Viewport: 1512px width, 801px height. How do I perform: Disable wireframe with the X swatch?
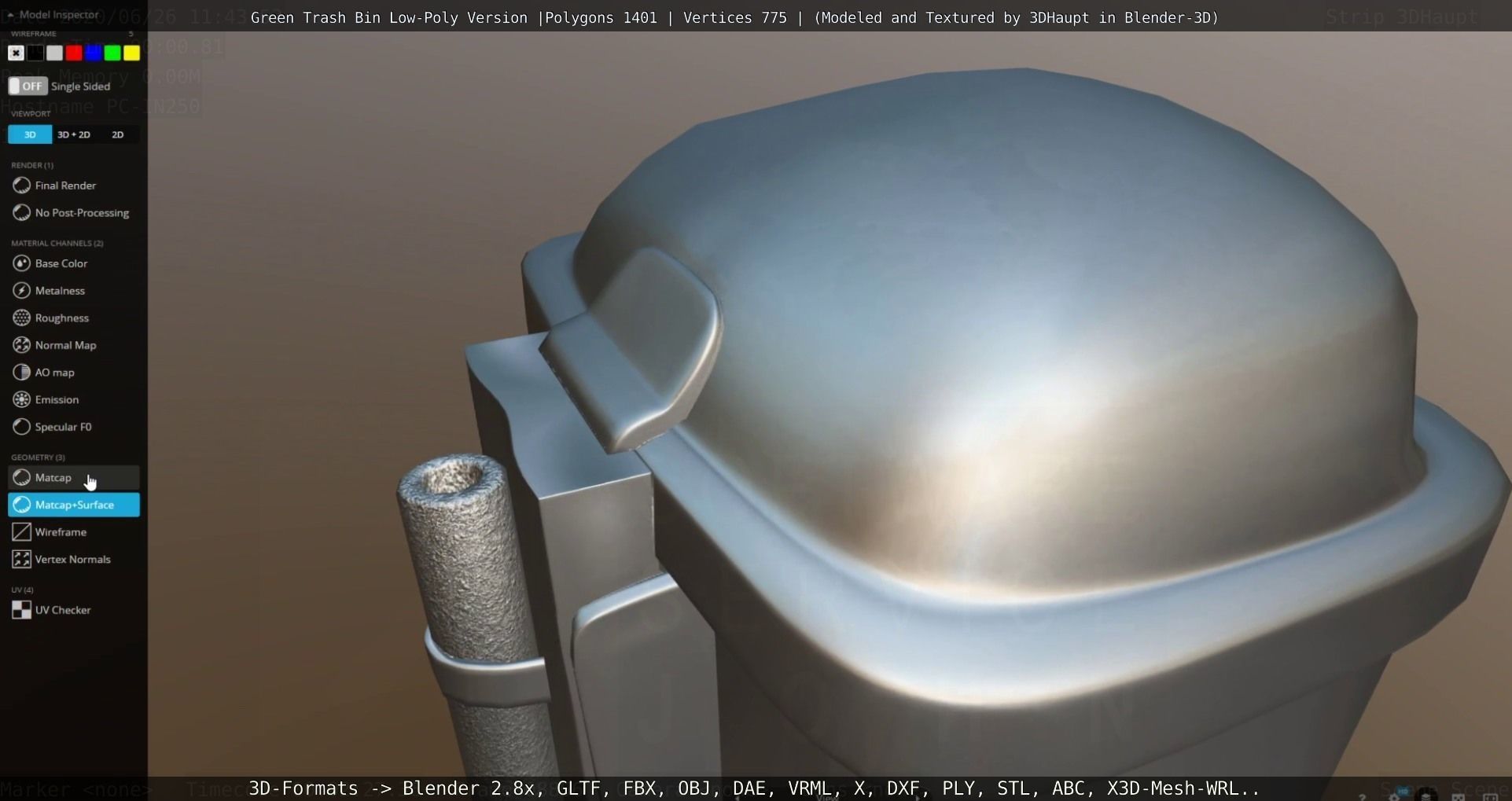pyautogui.click(x=16, y=53)
